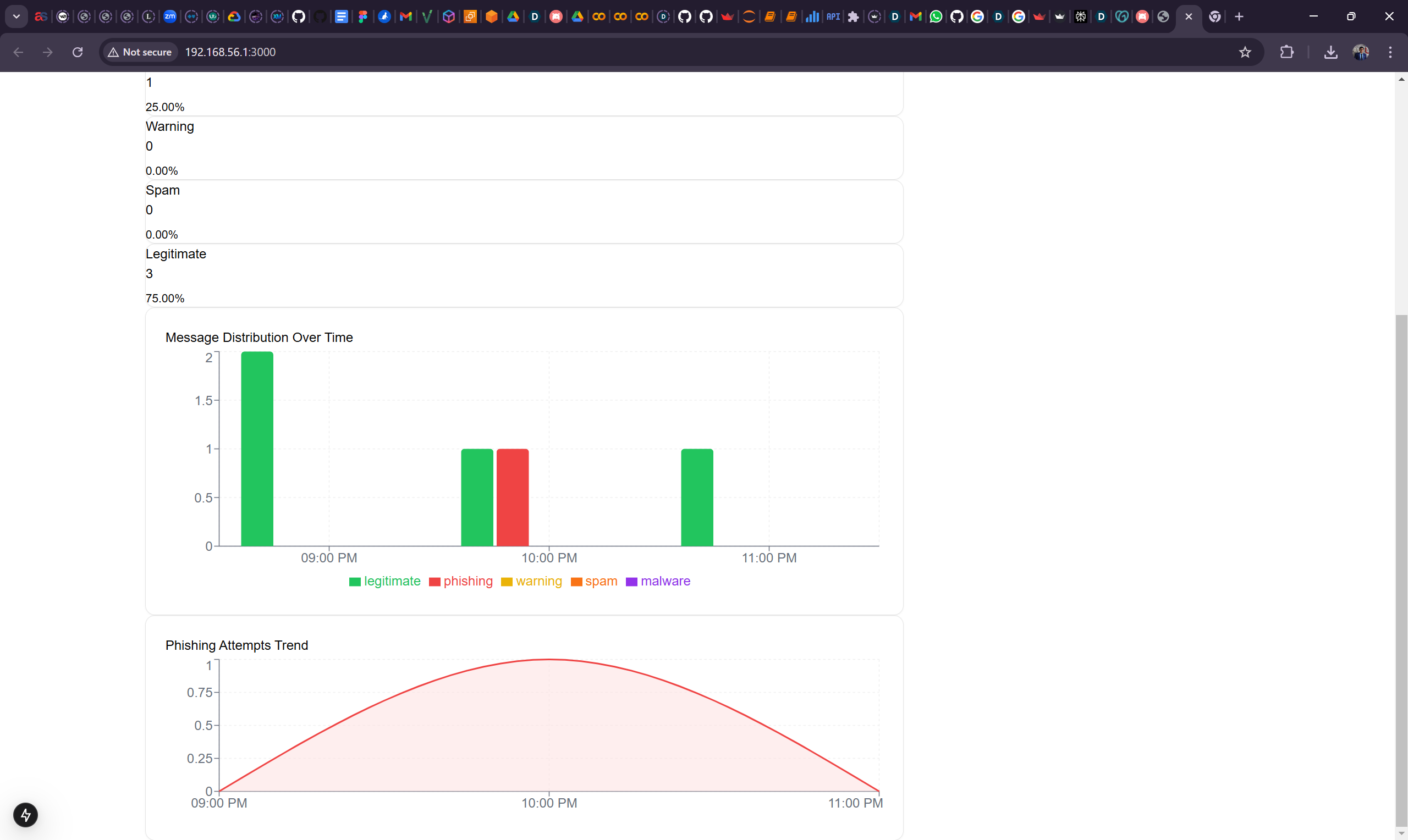Viewport: 1408px width, 840px height.
Task: Close the current active tab
Action: click(x=1189, y=16)
